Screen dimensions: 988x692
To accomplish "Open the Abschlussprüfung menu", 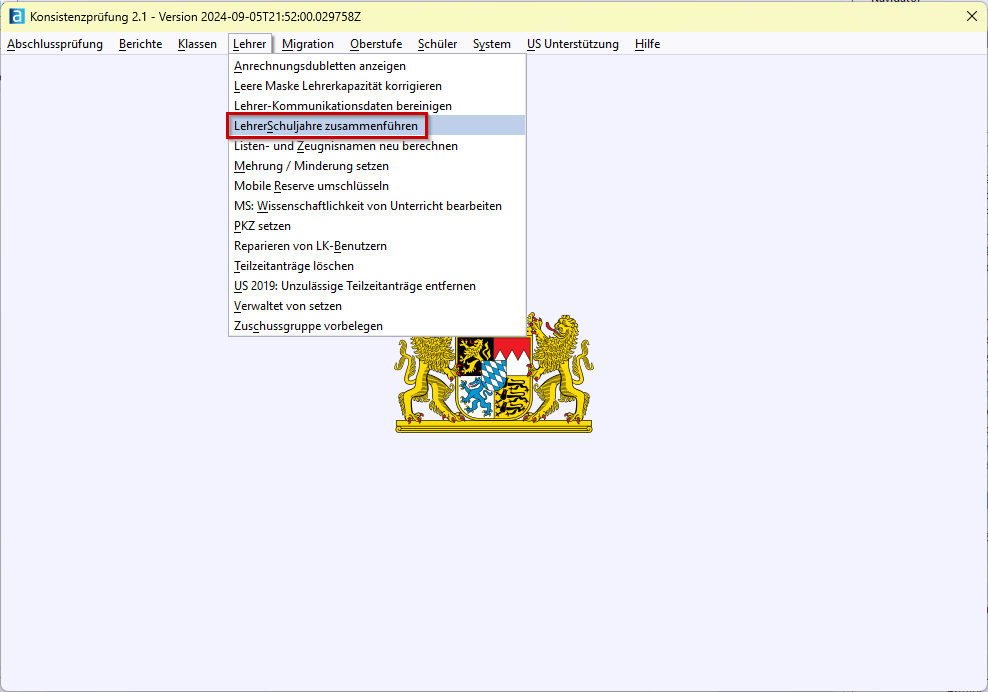I will [x=55, y=44].
